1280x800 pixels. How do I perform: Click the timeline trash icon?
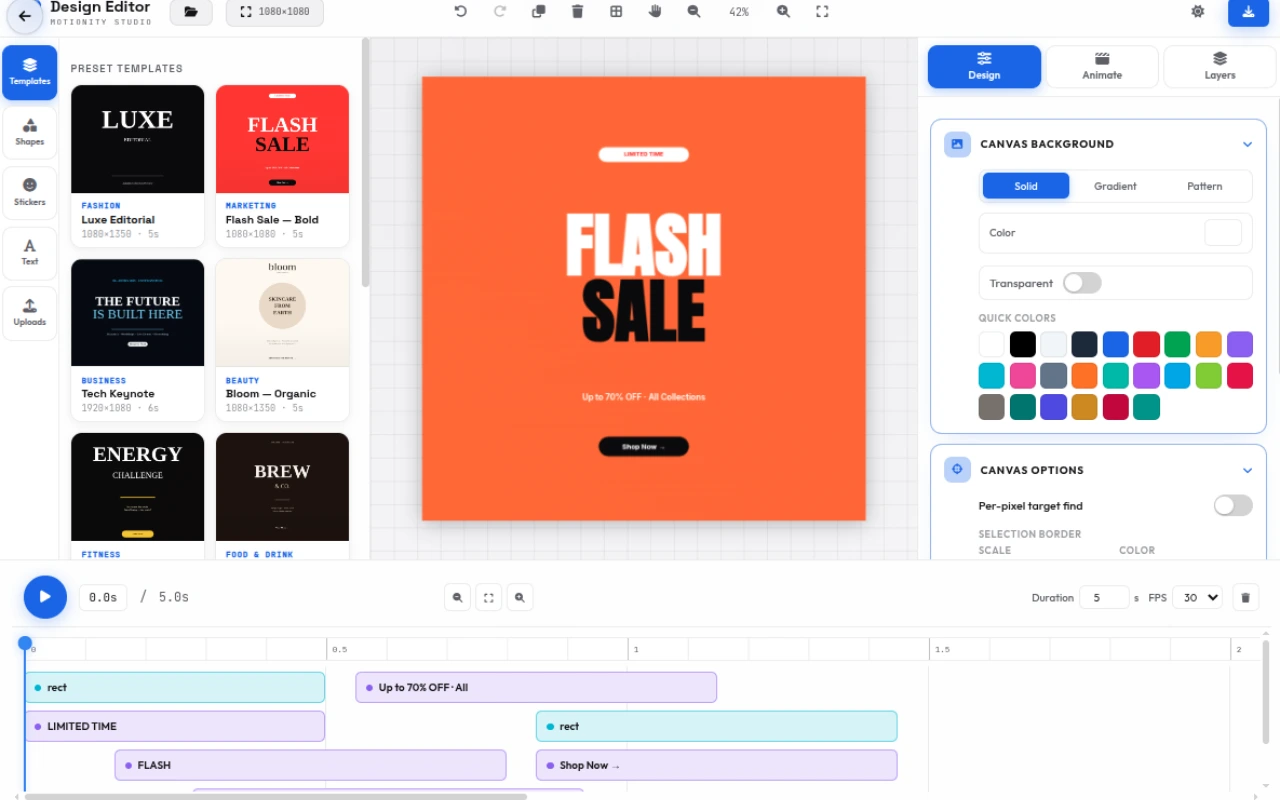tap(1245, 598)
